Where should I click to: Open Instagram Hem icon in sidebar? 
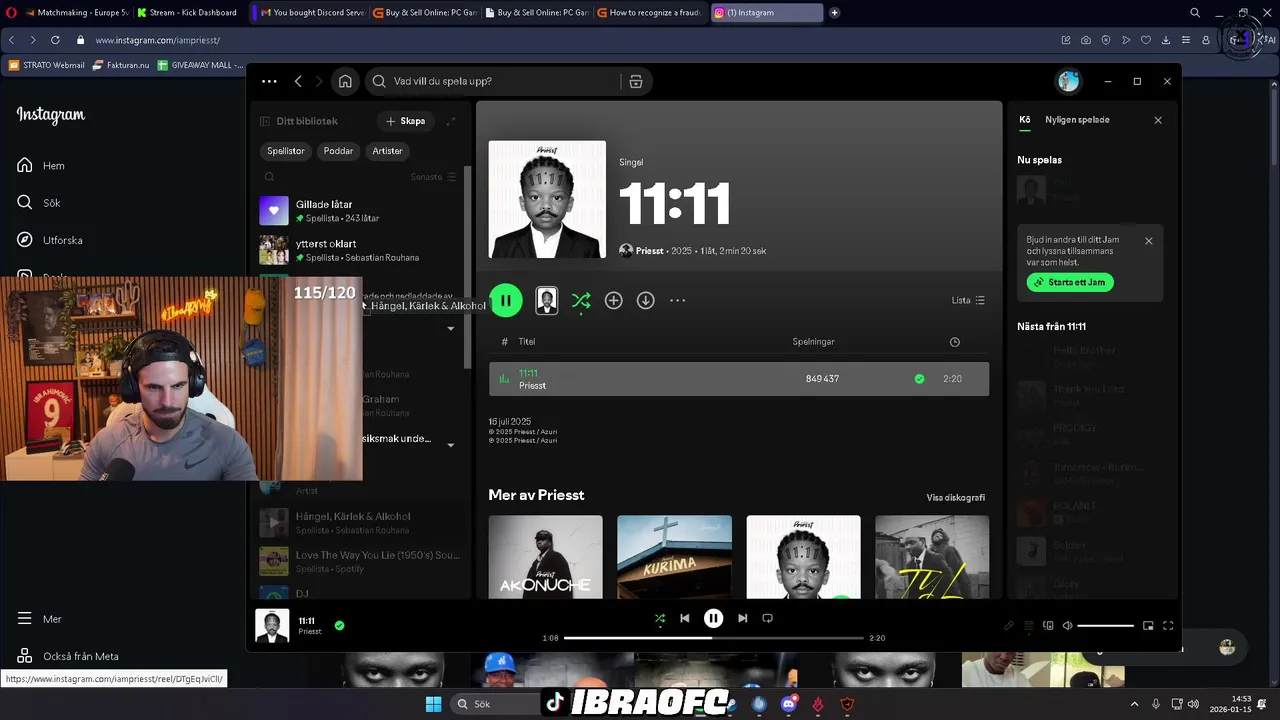[x=25, y=165]
